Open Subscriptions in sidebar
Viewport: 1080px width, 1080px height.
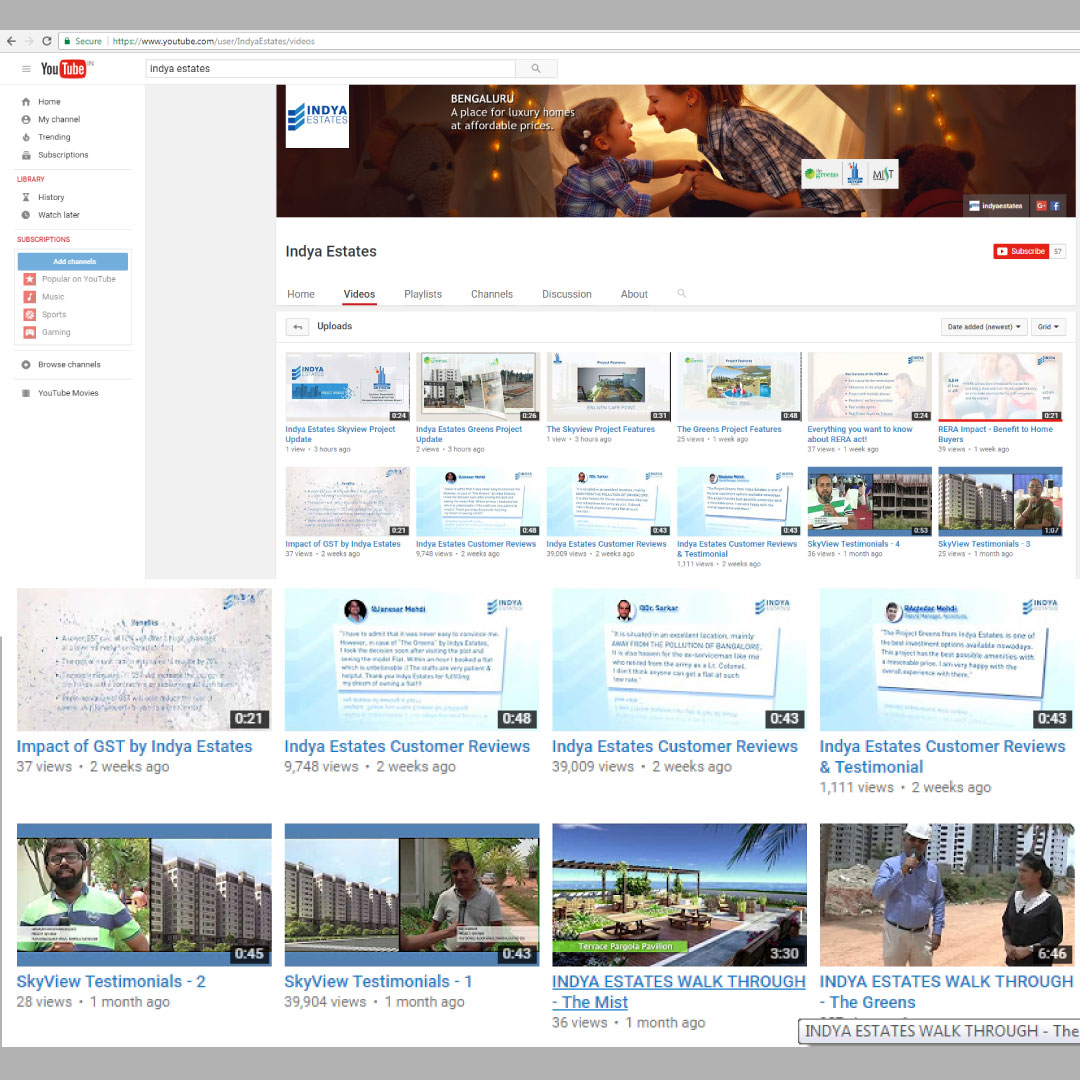pos(63,155)
